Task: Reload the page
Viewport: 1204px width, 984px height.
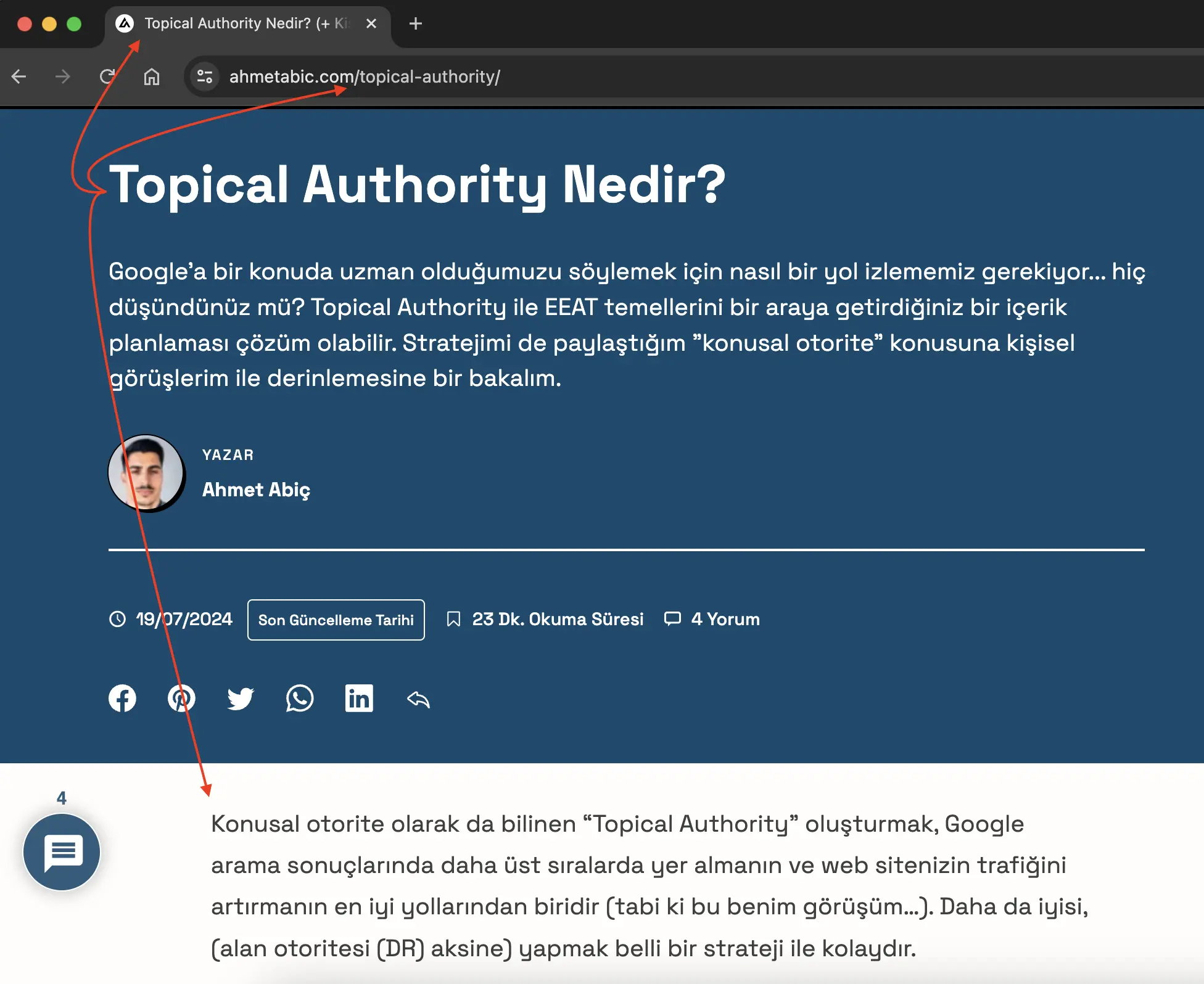Action: point(107,76)
